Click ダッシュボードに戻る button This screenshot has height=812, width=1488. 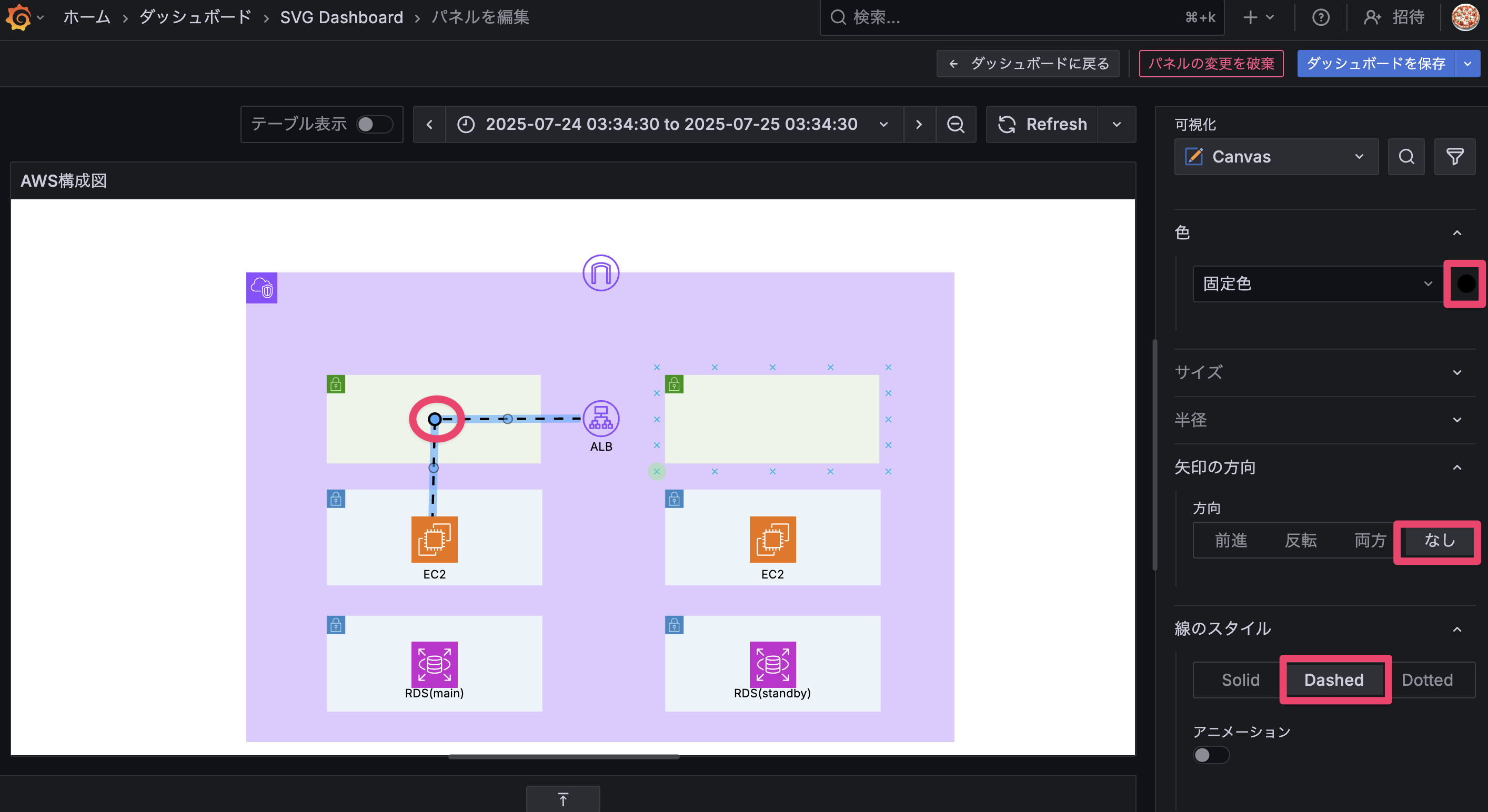1028,64
